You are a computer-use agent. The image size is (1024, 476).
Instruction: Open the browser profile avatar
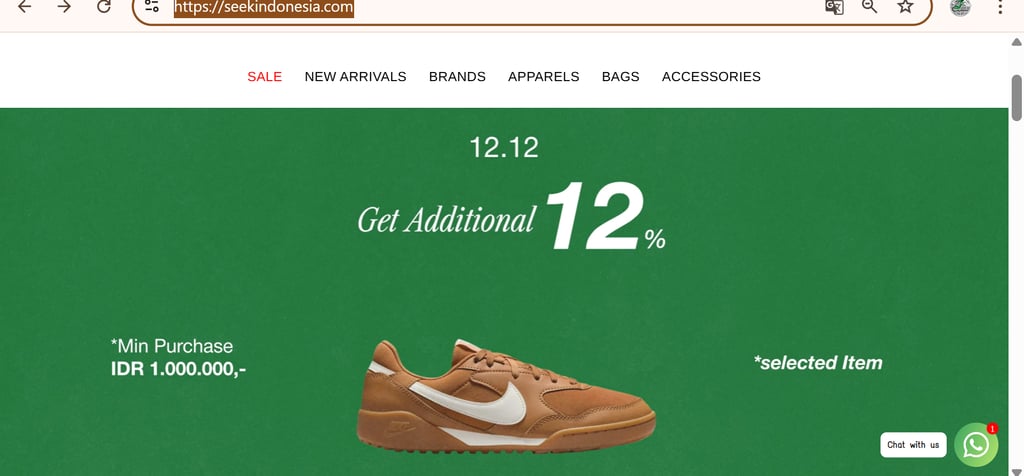tap(960, 7)
